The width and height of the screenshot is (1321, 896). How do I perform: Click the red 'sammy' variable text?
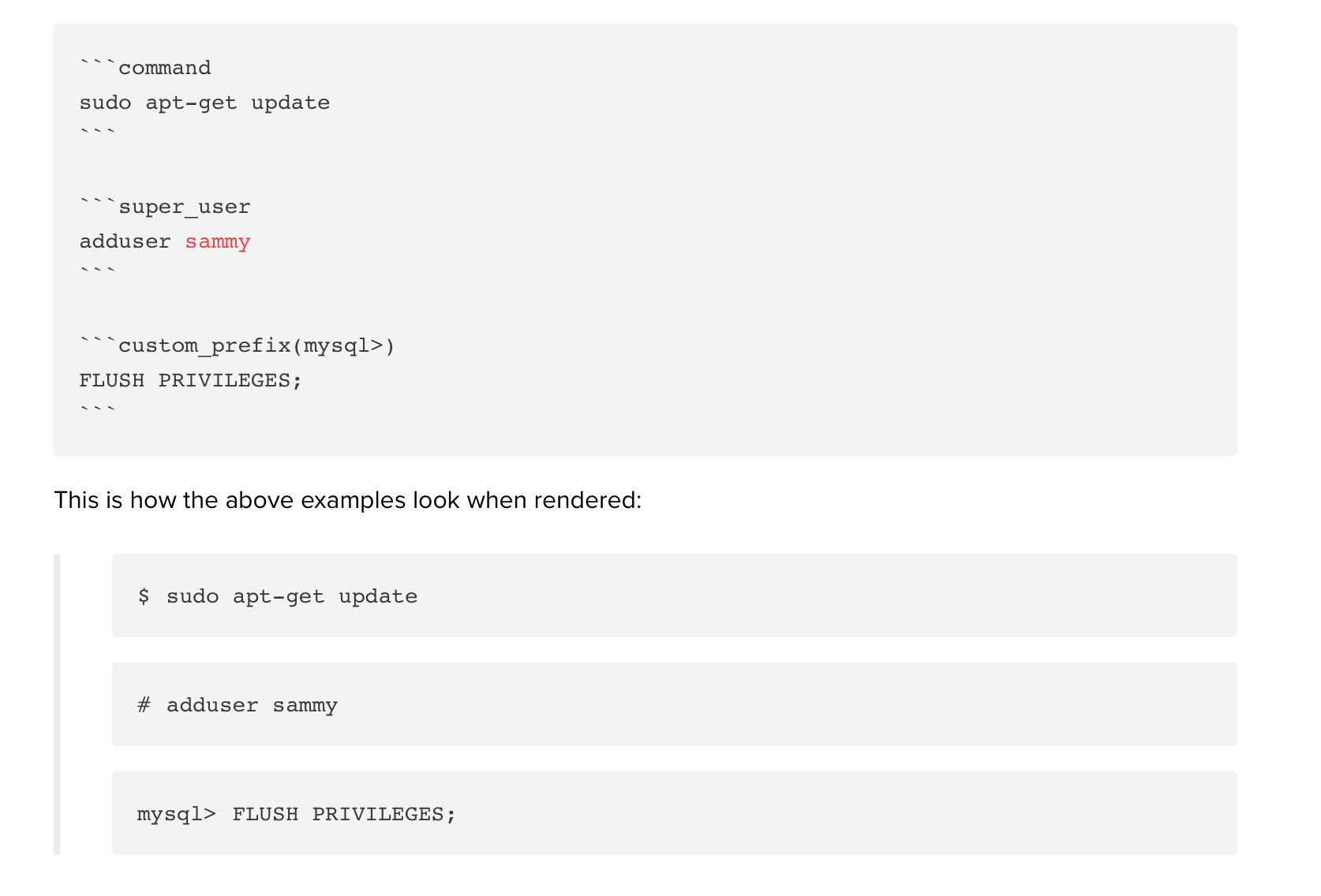tap(218, 241)
